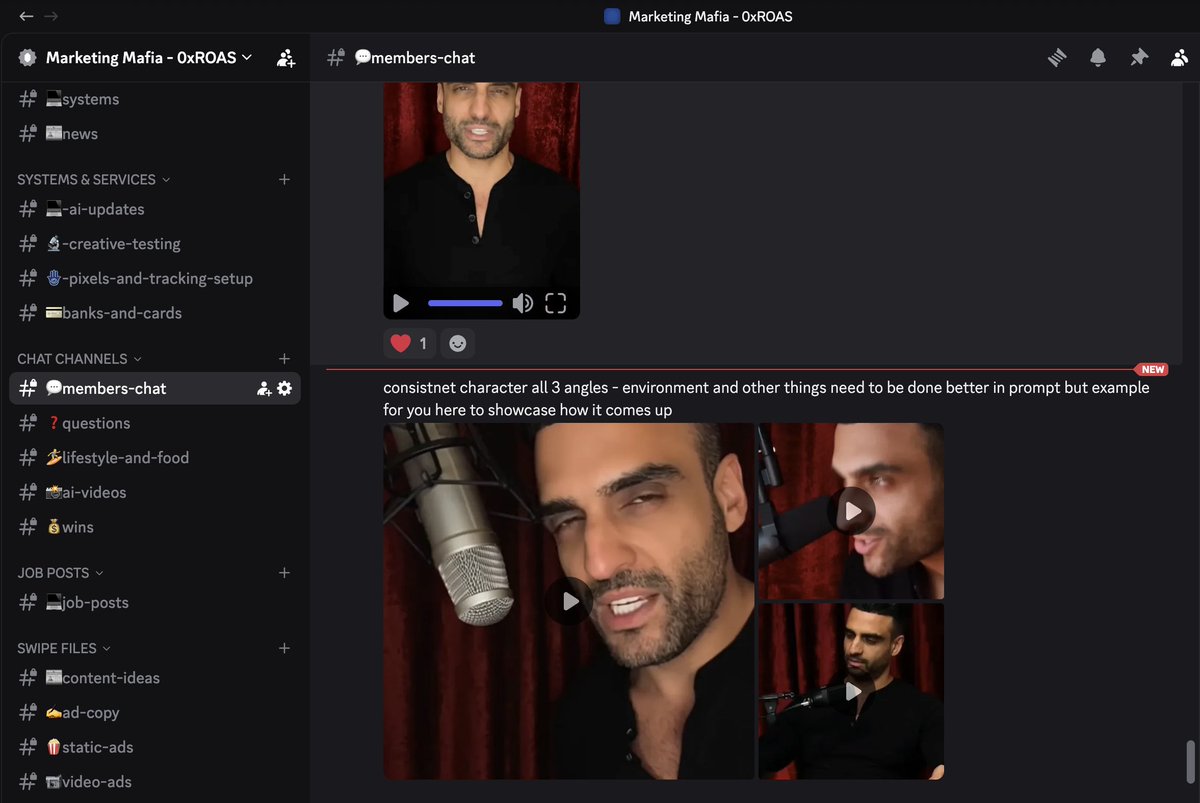Toggle the heart reaction with count 1
The width and height of the screenshot is (1200, 803).
(409, 343)
